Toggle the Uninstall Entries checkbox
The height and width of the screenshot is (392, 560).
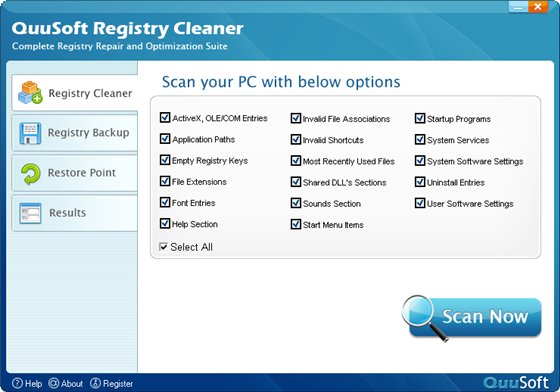point(420,182)
